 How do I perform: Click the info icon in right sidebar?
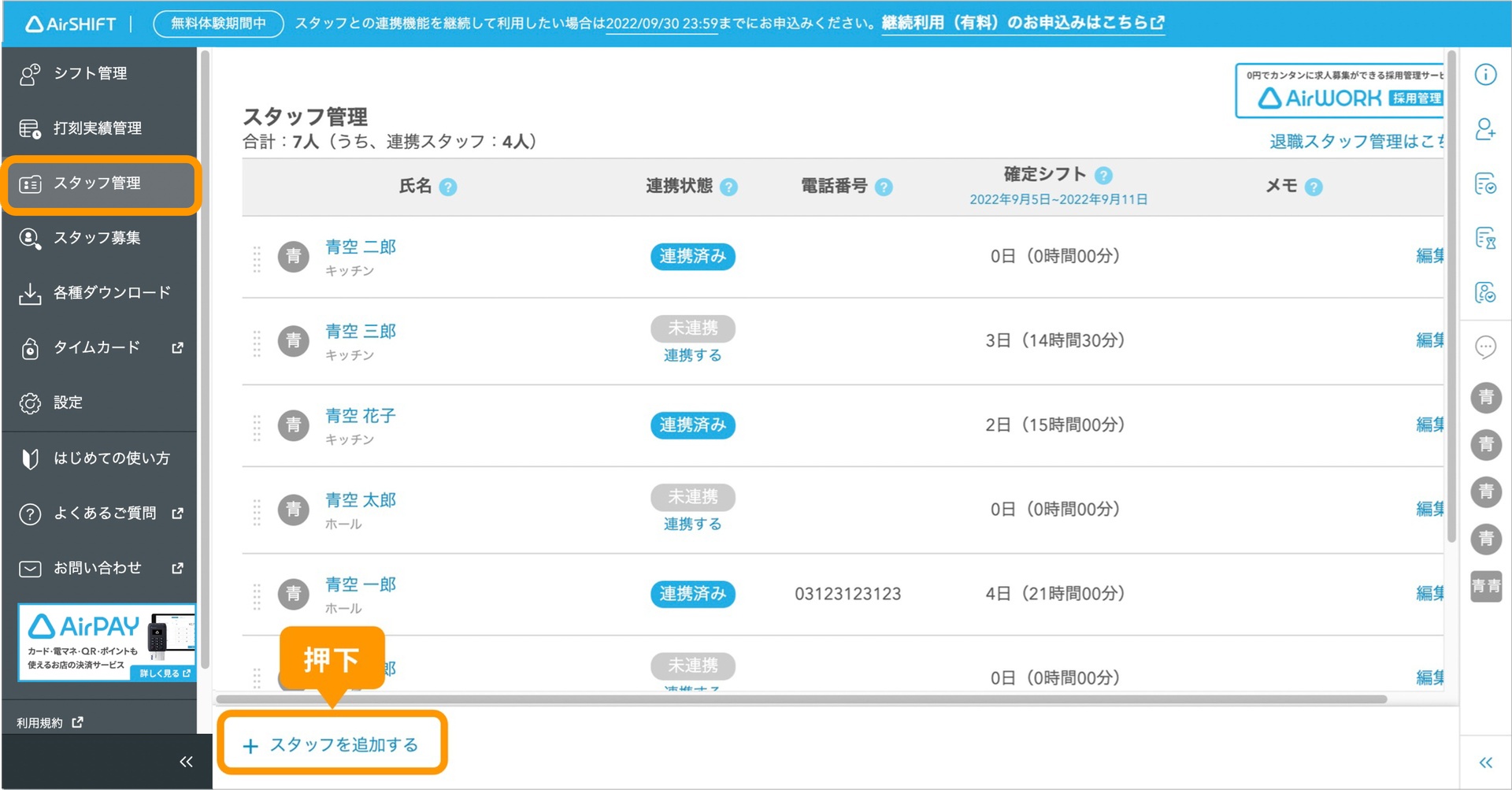tap(1485, 75)
